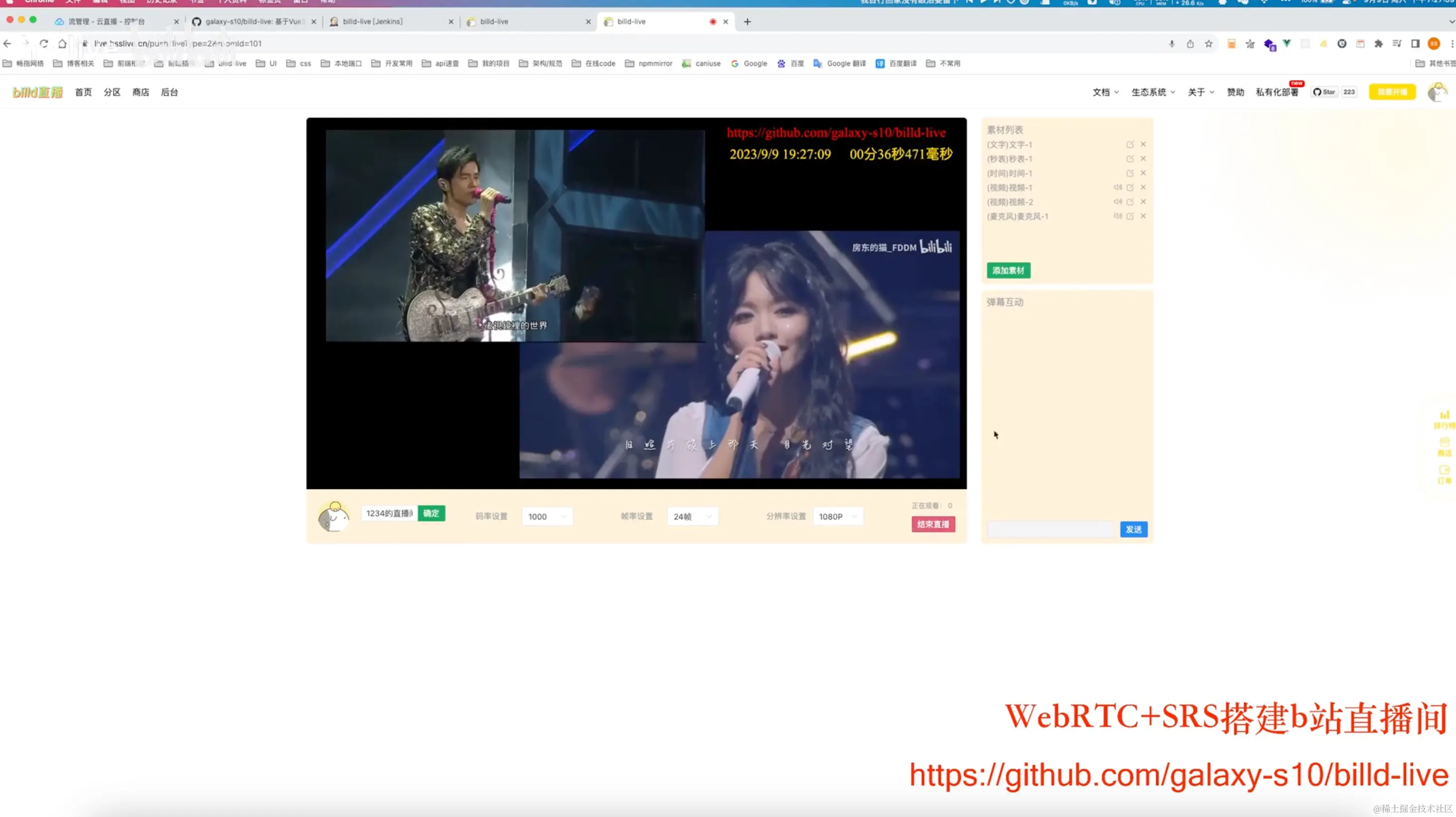Viewport: 1456px width, 817px height.
Task: Click the streamer avatar below the video
Action: (333, 516)
